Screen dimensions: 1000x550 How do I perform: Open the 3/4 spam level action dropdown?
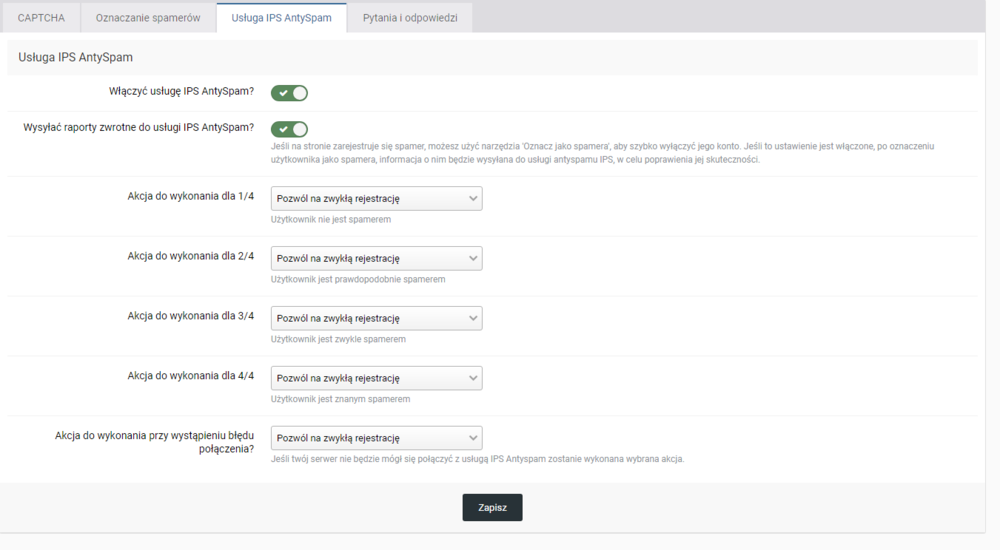pos(376,319)
